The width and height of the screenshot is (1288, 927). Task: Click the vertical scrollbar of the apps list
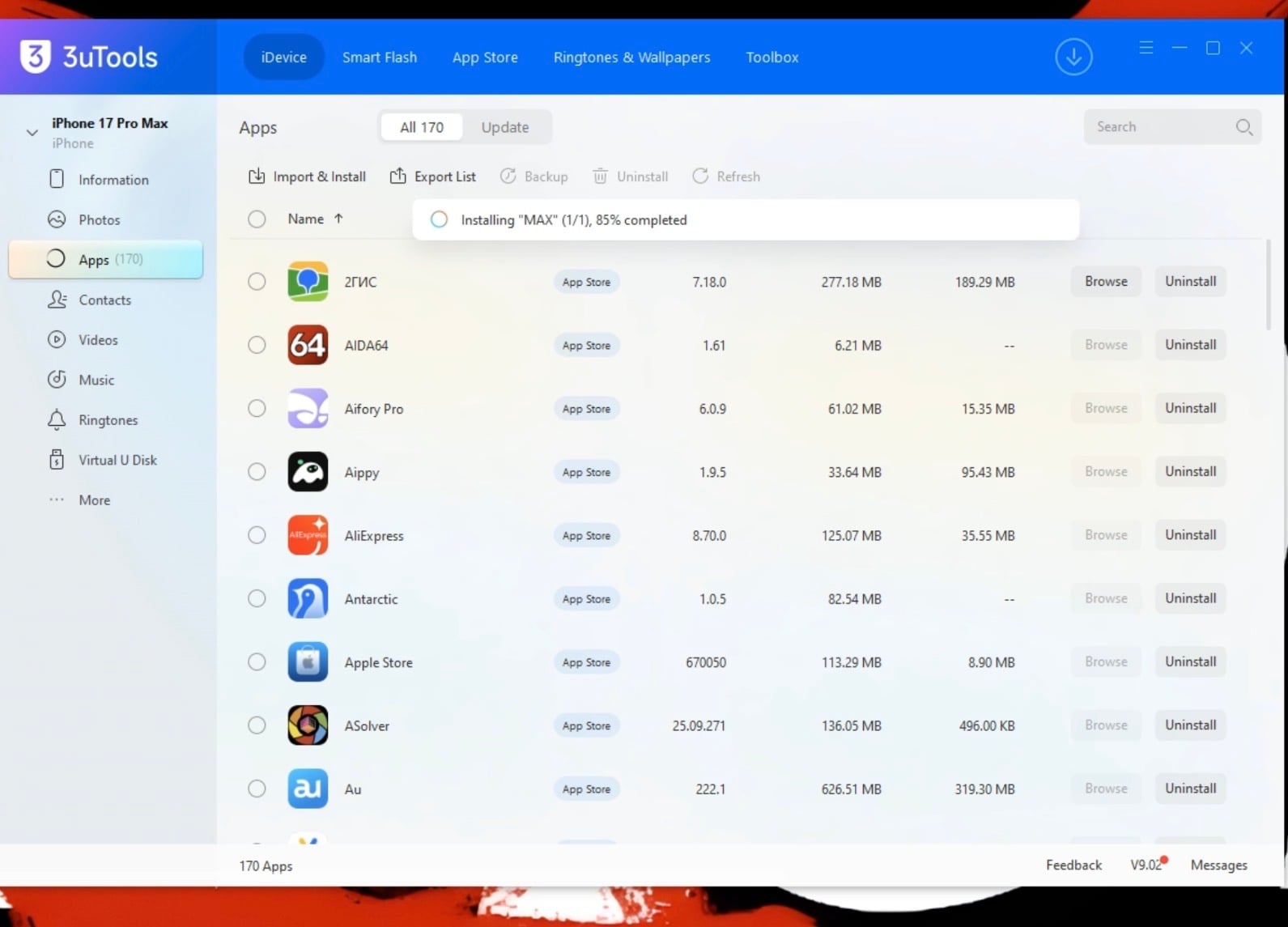[x=1267, y=285]
